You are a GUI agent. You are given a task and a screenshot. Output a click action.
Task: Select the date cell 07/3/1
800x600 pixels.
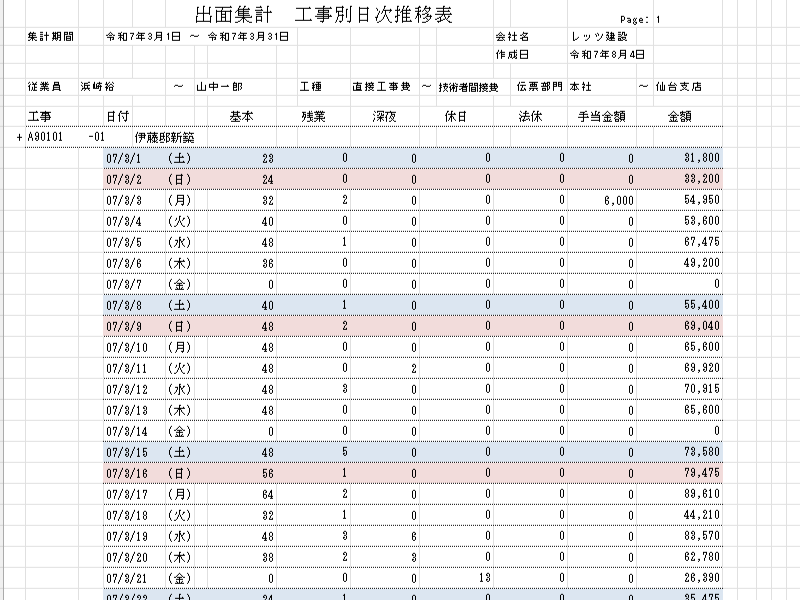pos(123,159)
